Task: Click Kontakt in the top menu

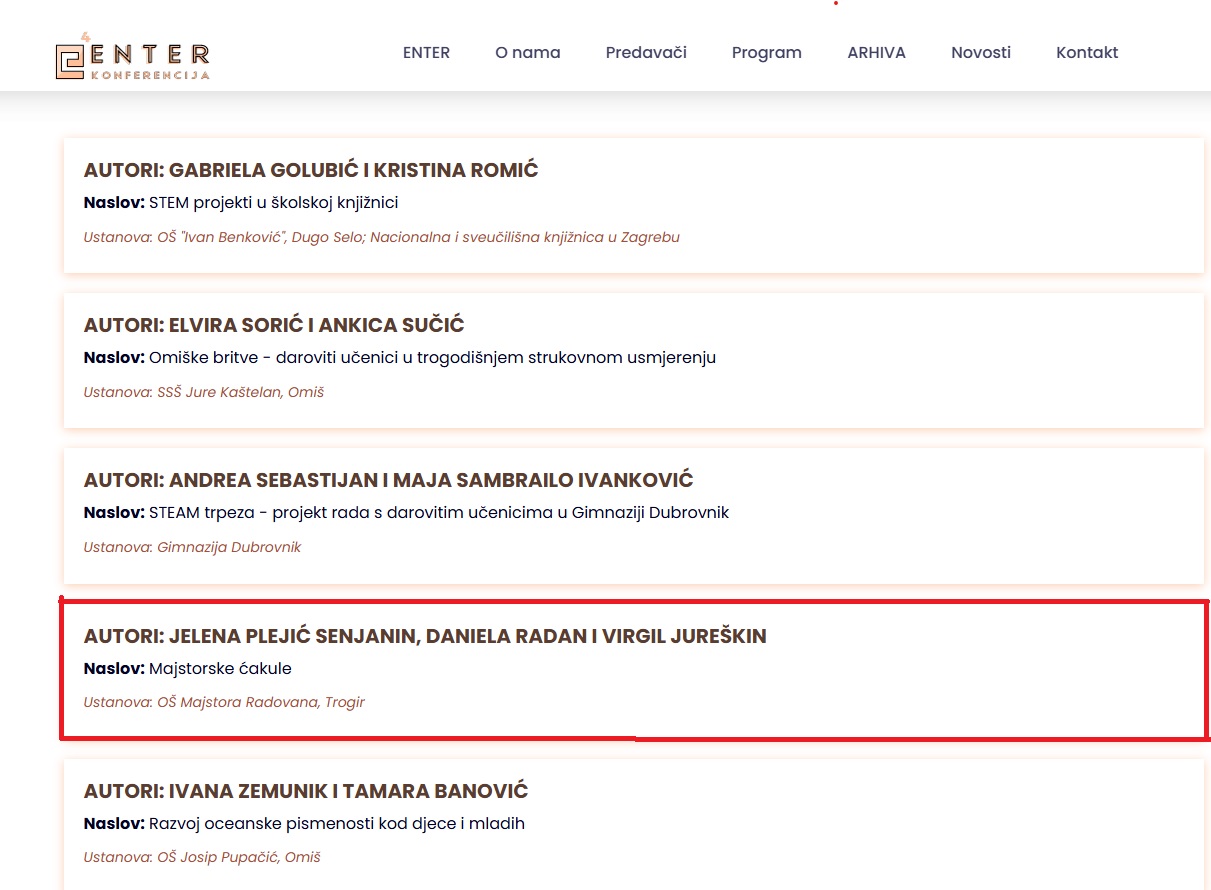Action: tap(1087, 53)
